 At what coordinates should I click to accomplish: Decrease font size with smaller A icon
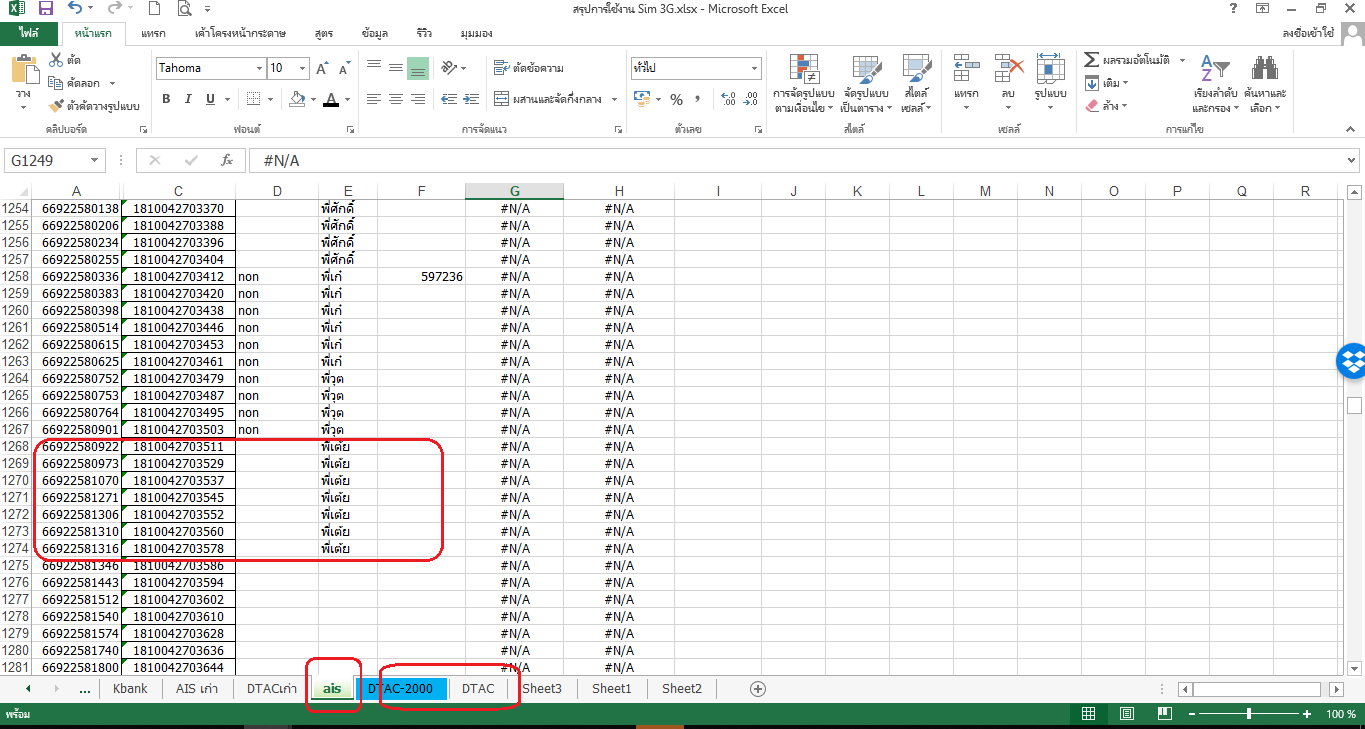344,68
